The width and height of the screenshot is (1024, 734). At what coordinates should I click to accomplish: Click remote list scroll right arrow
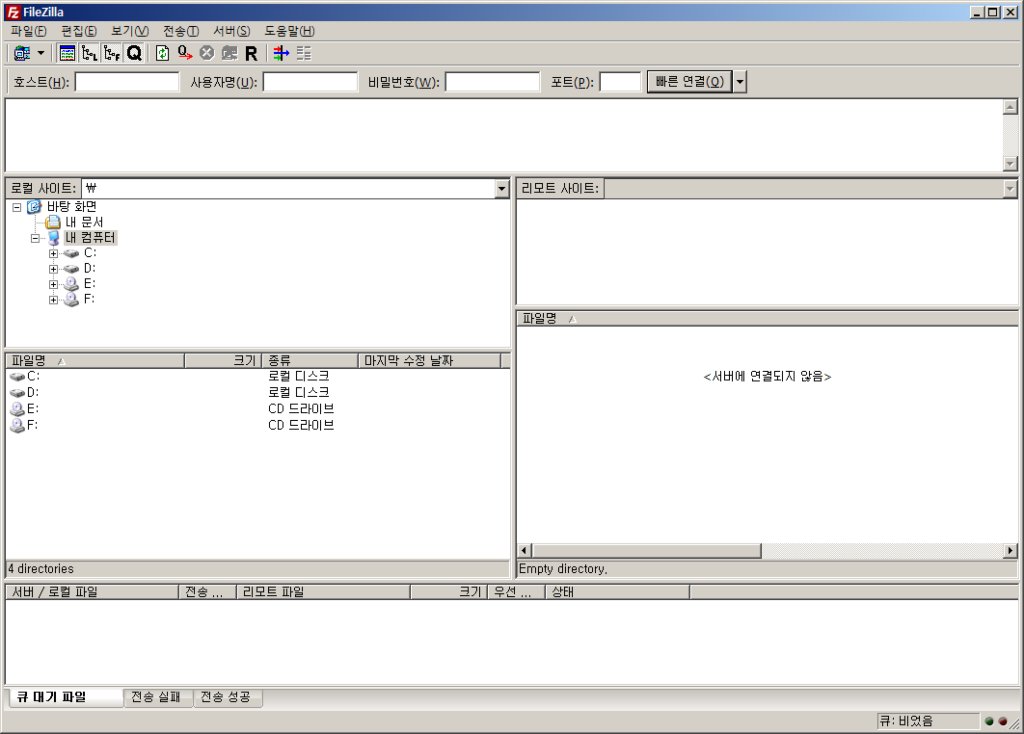coord(1010,550)
